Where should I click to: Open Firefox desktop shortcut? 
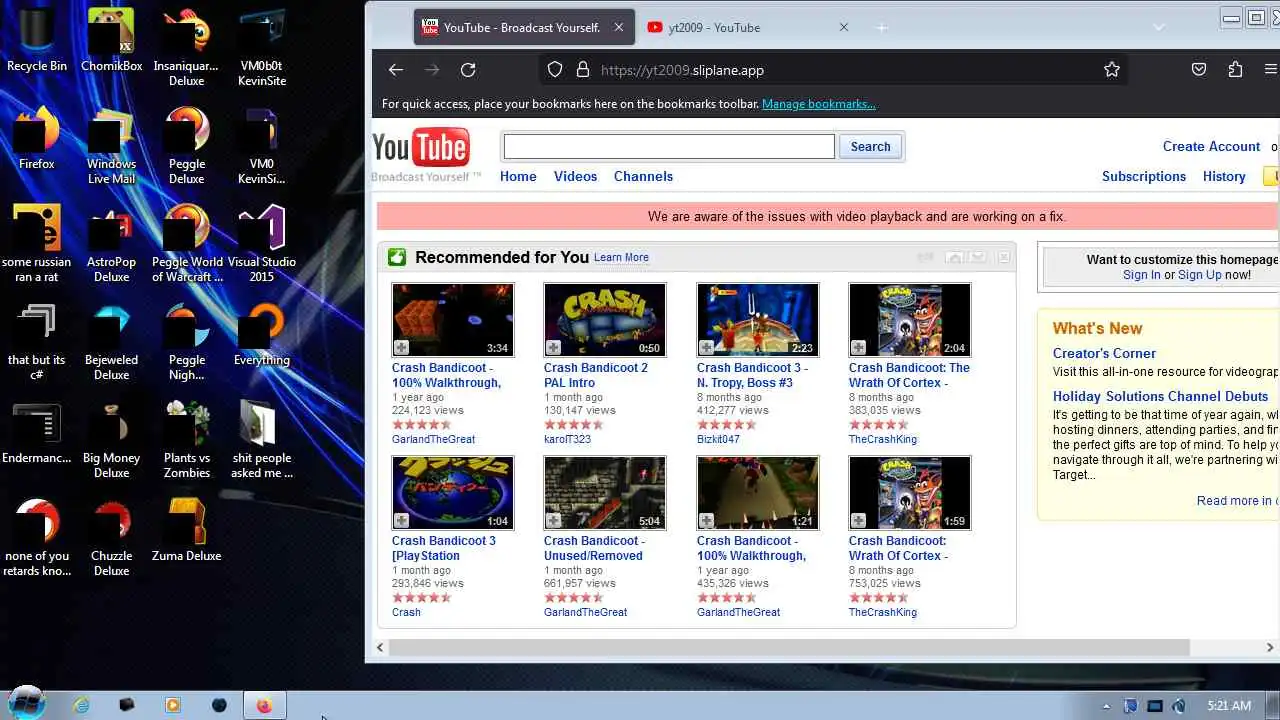(37, 139)
